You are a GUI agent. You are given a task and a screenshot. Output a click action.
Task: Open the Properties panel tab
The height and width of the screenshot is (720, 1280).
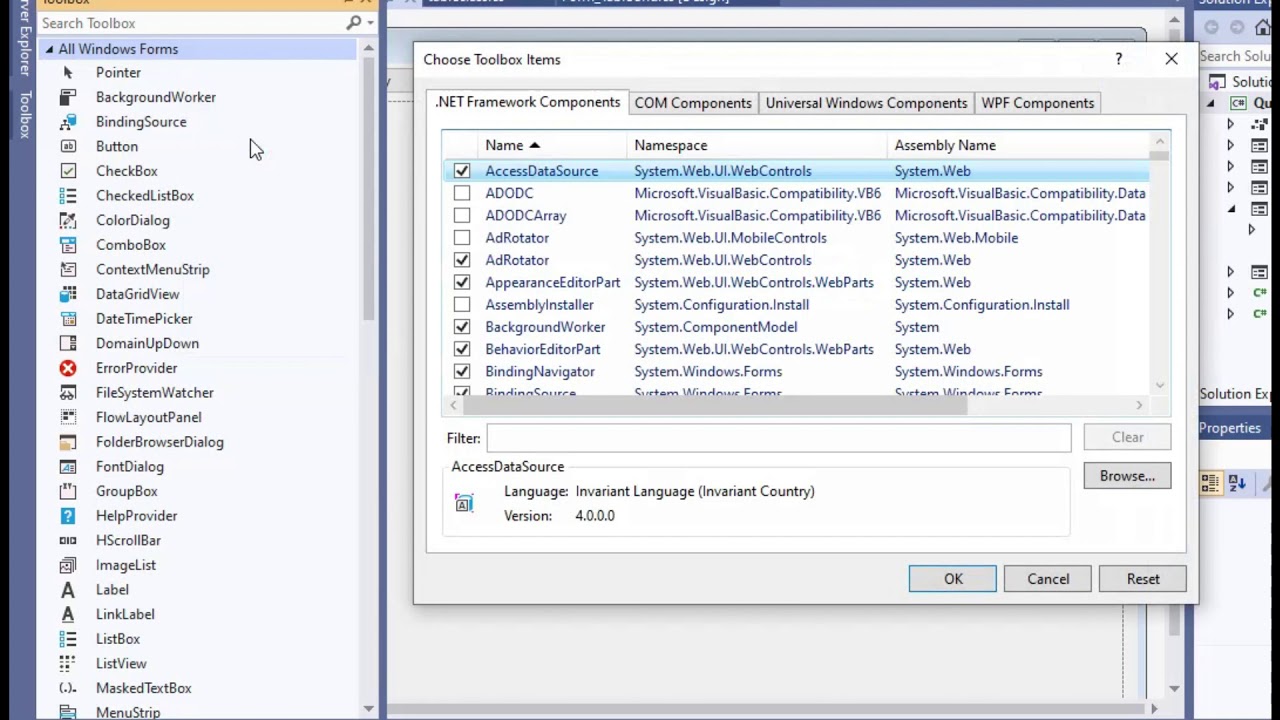pyautogui.click(x=1230, y=428)
